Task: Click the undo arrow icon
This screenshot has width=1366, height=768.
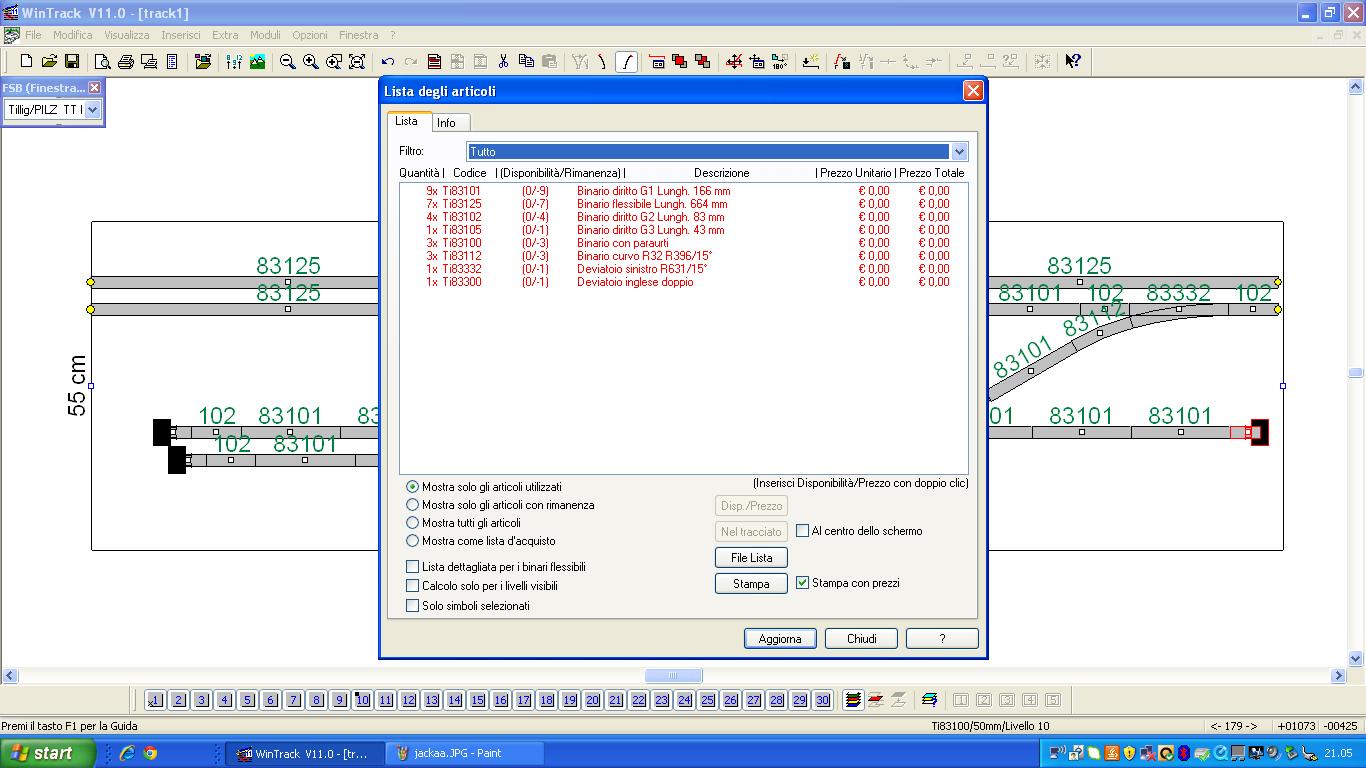Action: click(387, 61)
